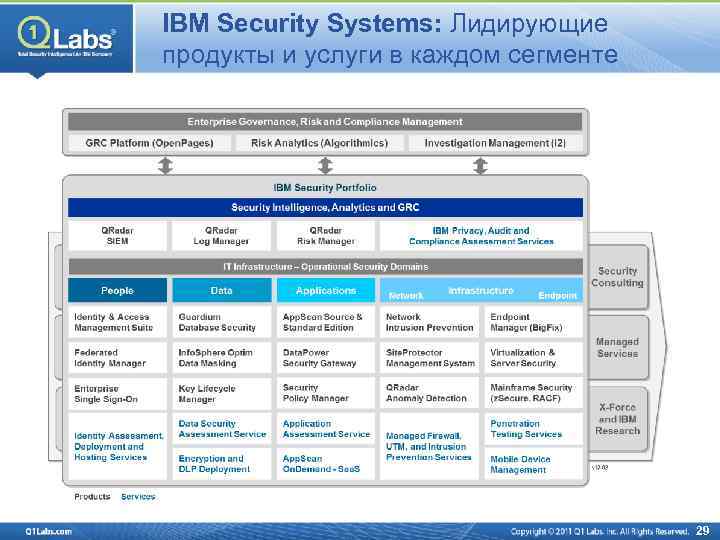The width and height of the screenshot is (720, 540).
Task: Select Identity & Access Management Suite
Action: (118, 322)
